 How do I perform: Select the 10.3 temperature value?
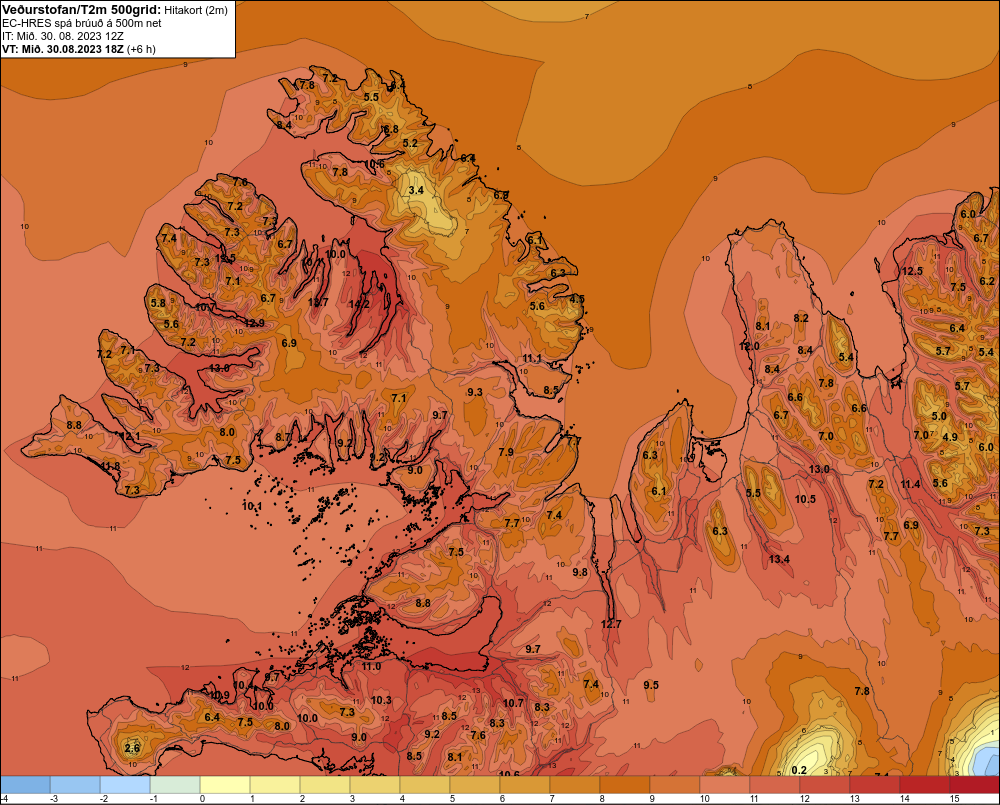[x=381, y=700]
